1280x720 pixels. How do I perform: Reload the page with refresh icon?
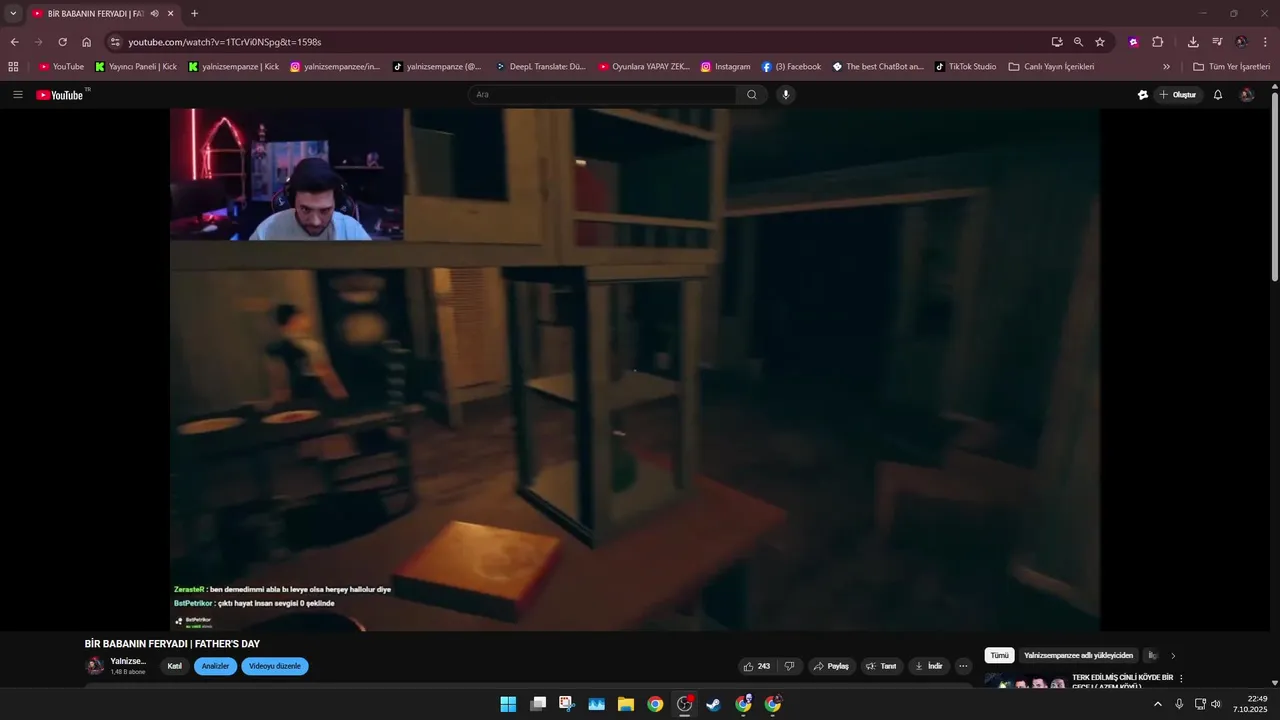click(x=62, y=42)
